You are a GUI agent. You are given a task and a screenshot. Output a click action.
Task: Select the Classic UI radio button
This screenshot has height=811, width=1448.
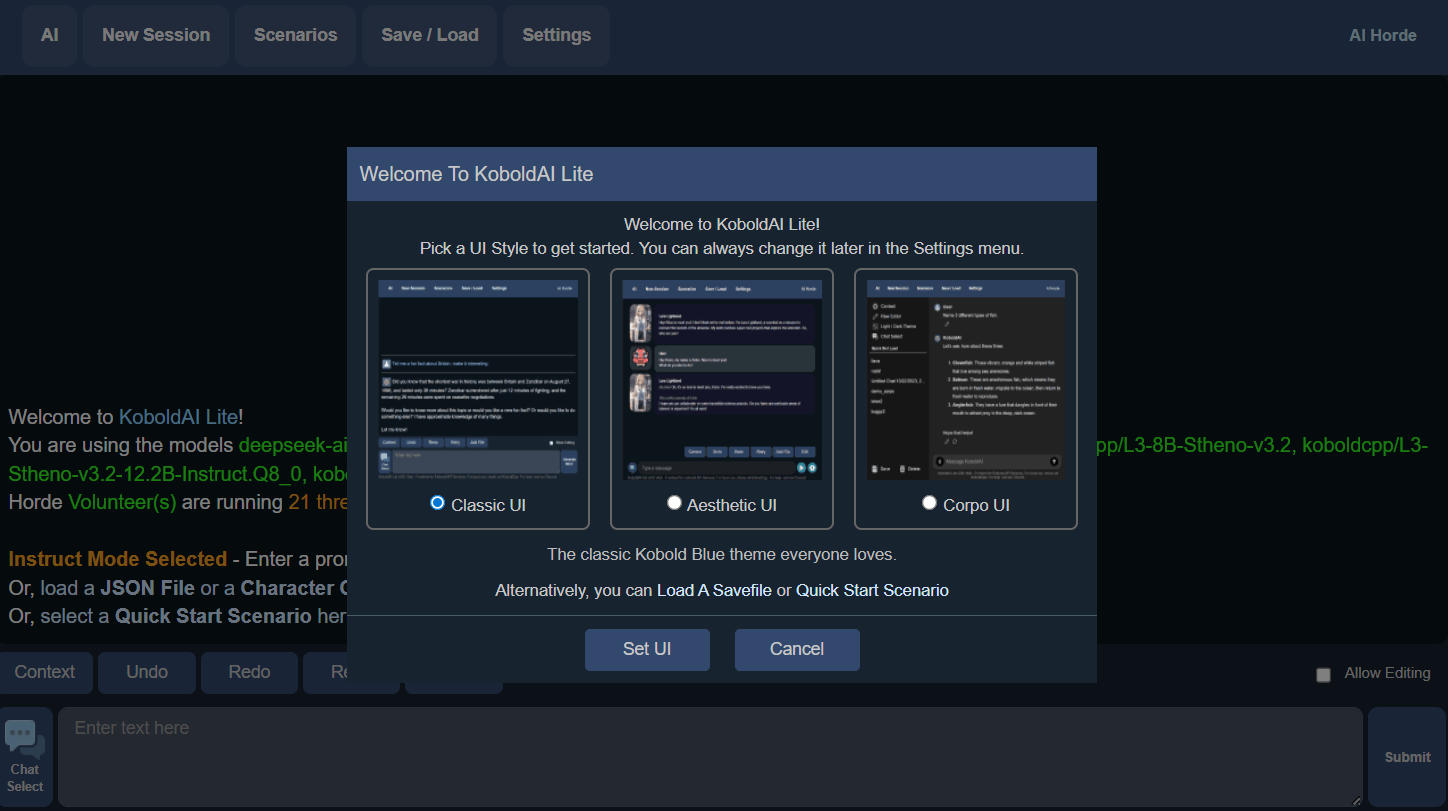click(x=437, y=503)
